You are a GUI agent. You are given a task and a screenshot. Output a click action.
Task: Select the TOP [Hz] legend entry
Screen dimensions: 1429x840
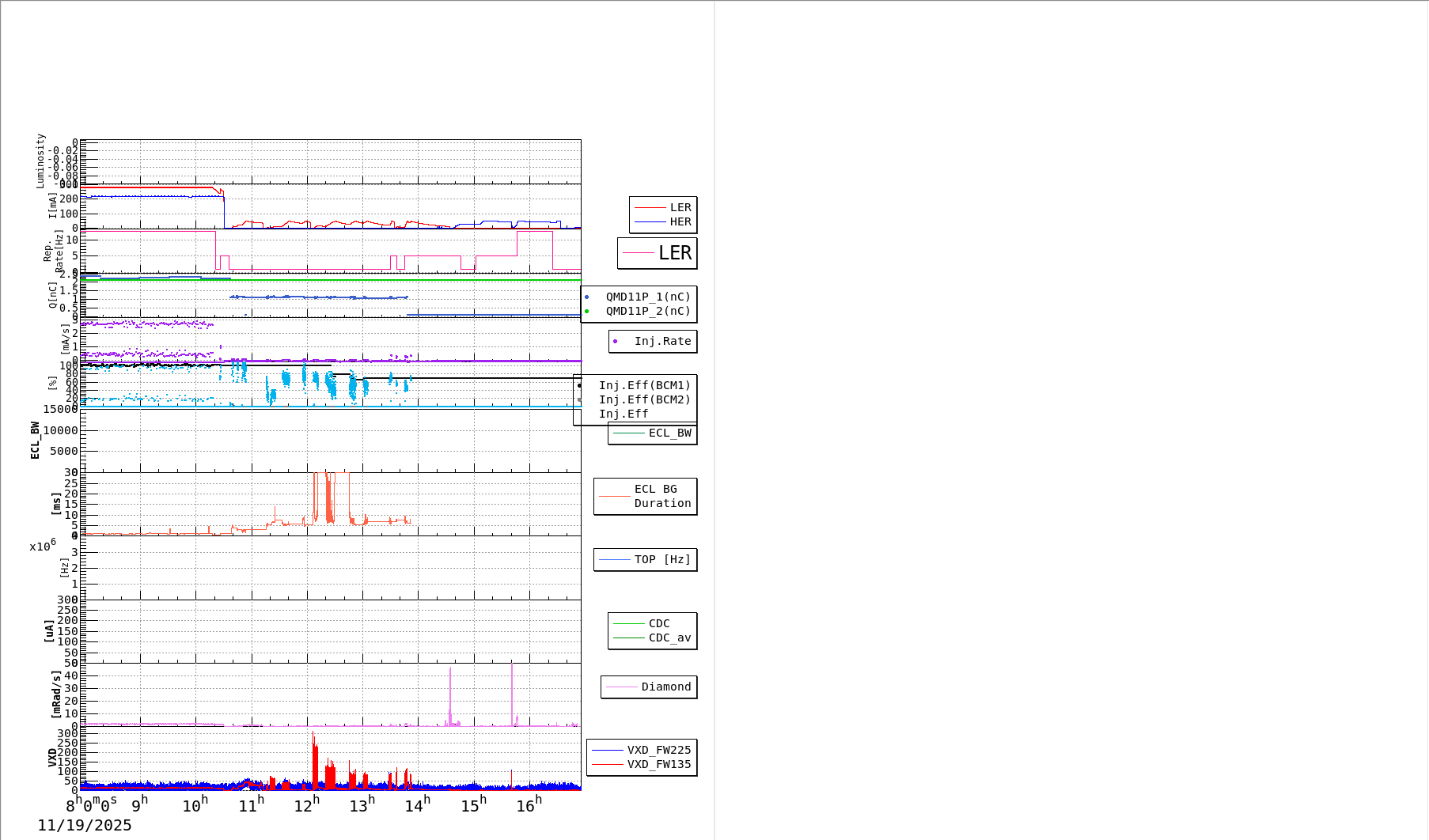coord(661,560)
